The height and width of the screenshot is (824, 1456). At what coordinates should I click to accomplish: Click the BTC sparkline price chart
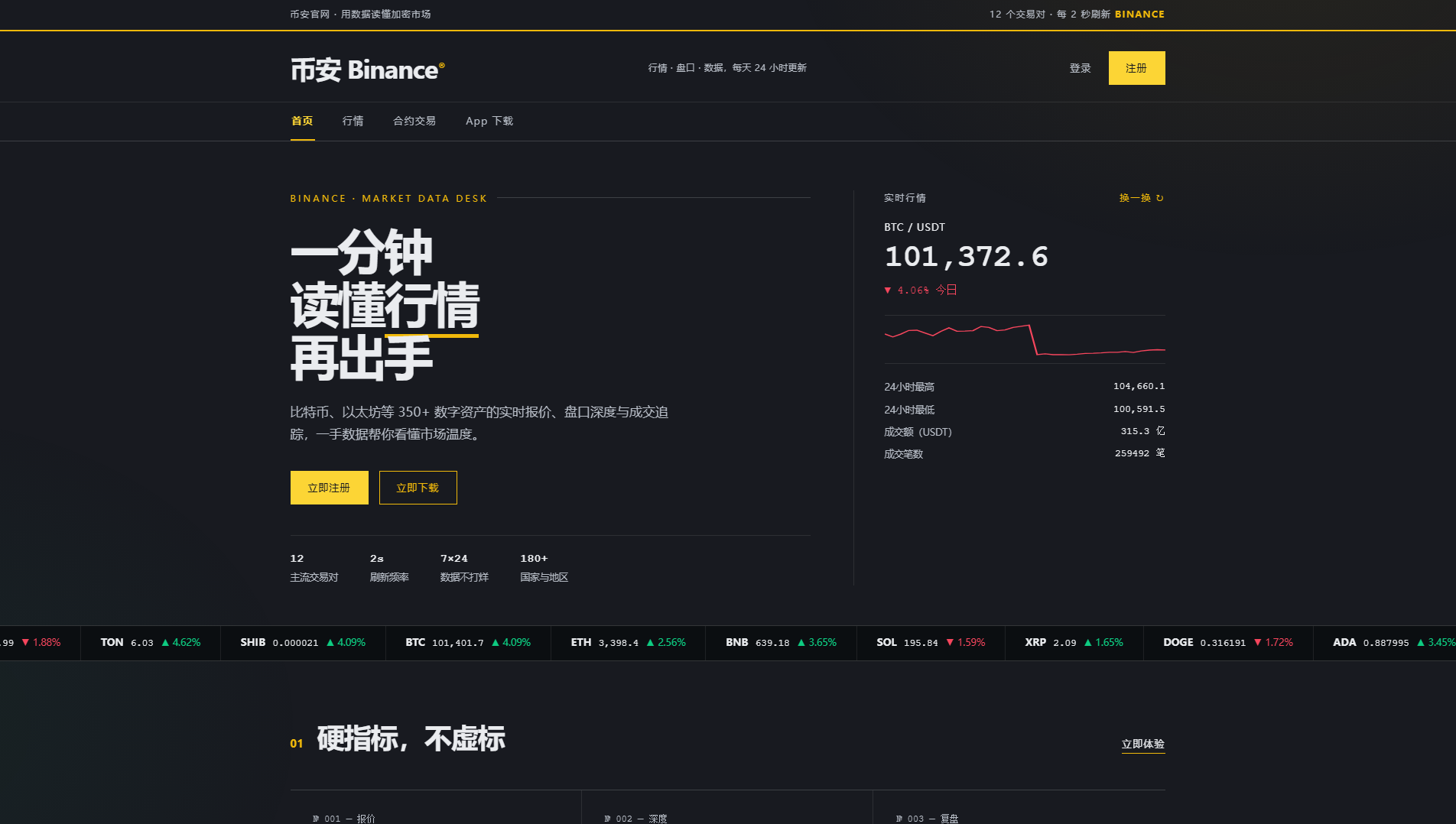click(x=1025, y=339)
